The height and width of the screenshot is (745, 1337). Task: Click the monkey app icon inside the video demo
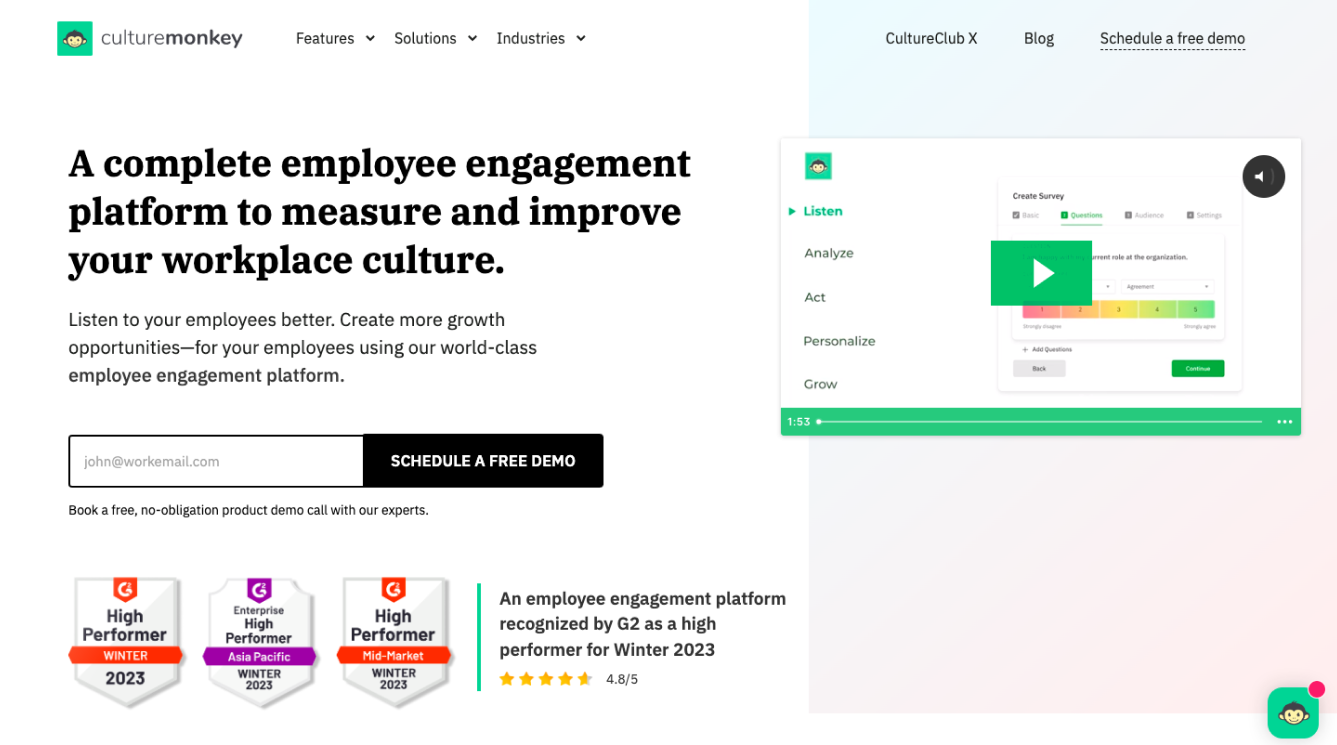pos(818,166)
